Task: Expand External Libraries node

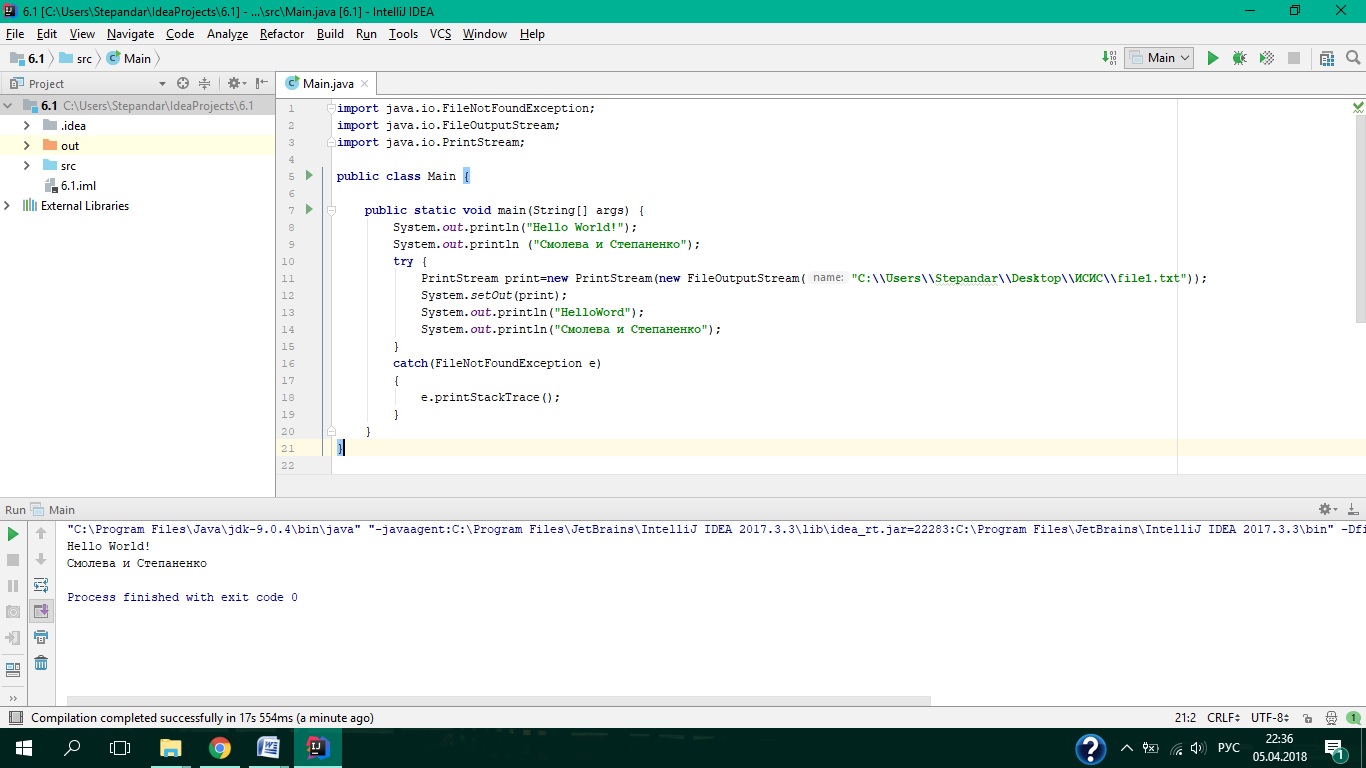Action: coord(8,206)
